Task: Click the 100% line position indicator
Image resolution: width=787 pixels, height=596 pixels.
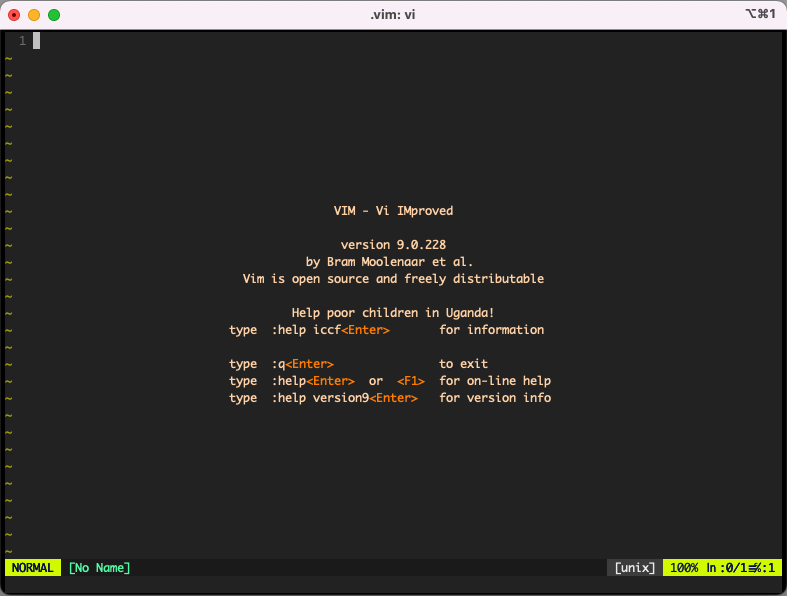Action: [684, 568]
